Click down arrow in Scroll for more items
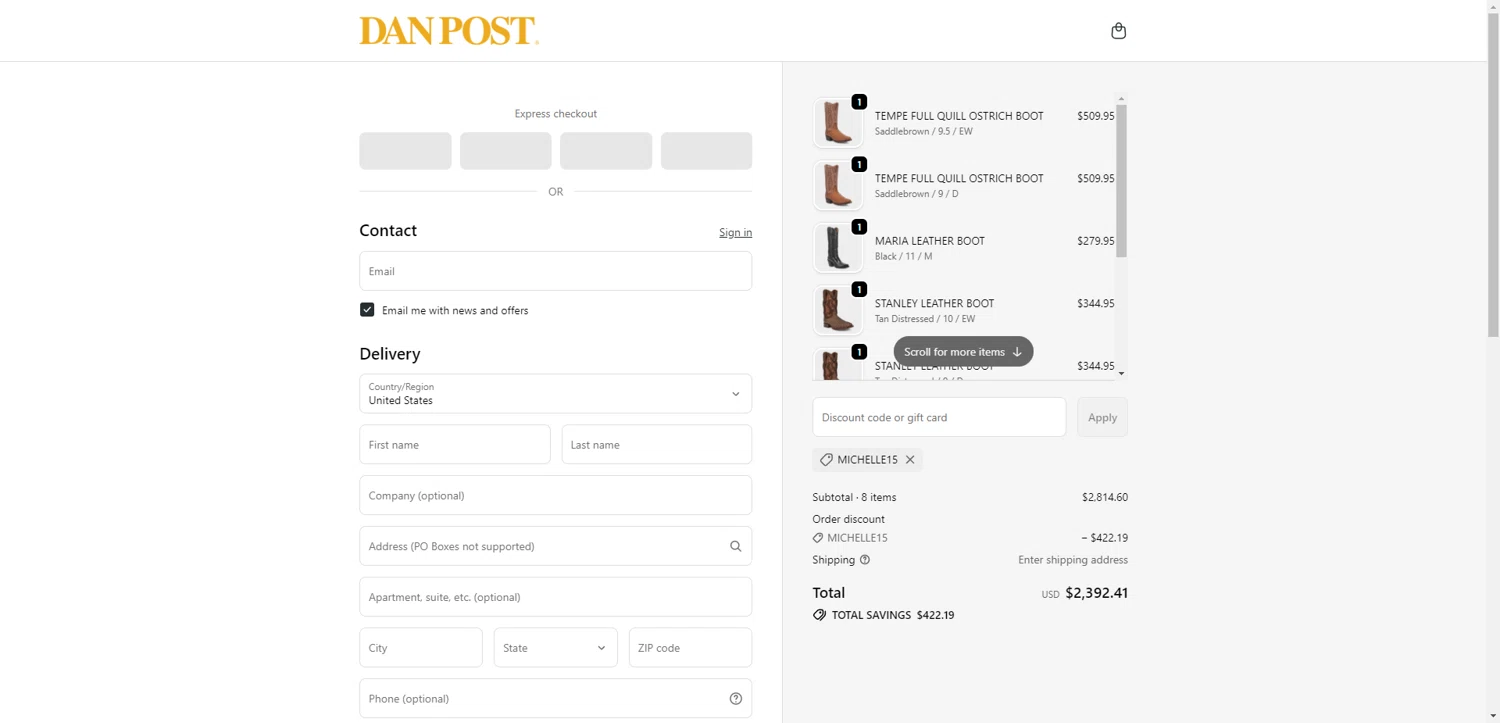This screenshot has height=723, width=1500. point(1017,352)
